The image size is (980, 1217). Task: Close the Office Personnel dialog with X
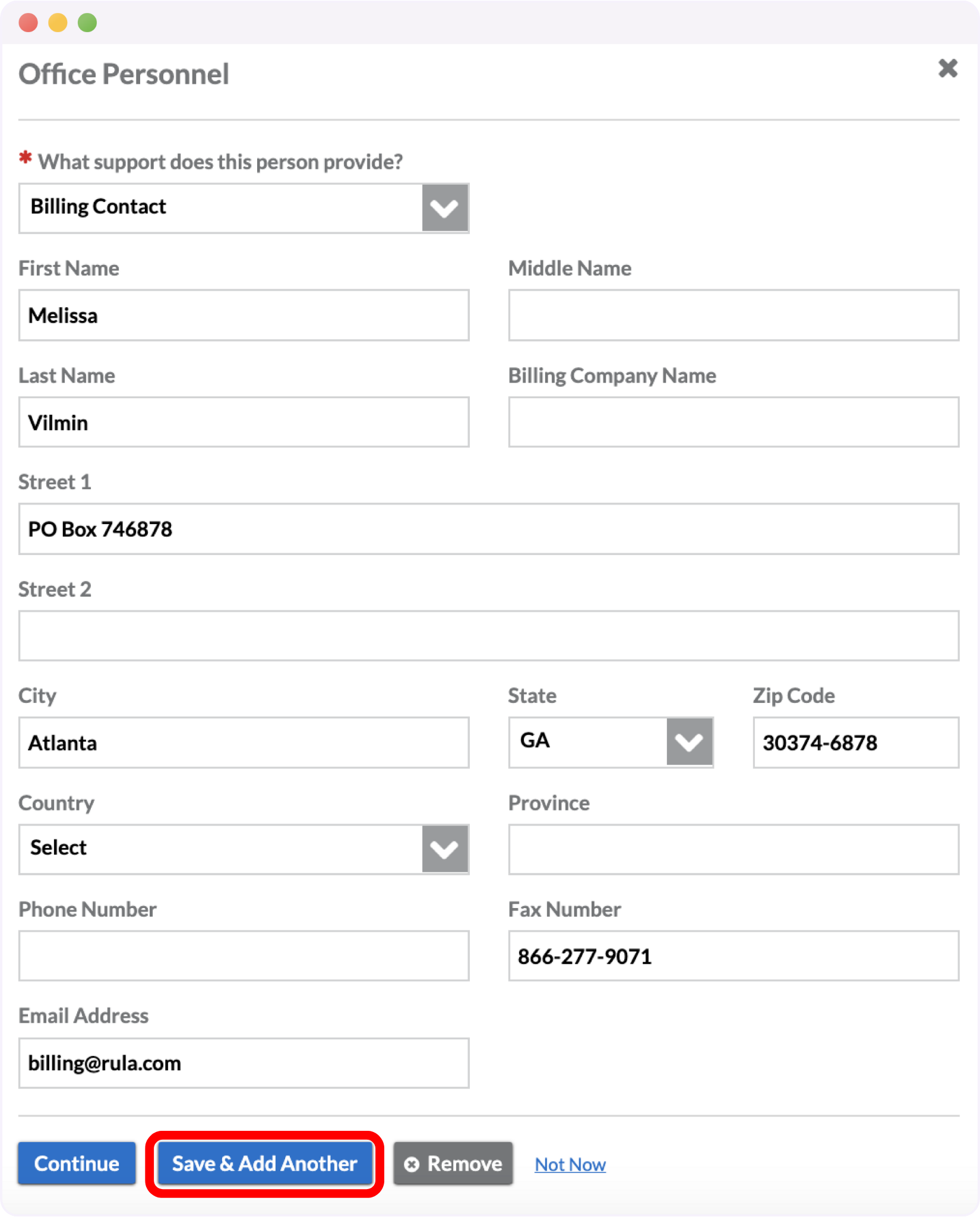pos(947,68)
